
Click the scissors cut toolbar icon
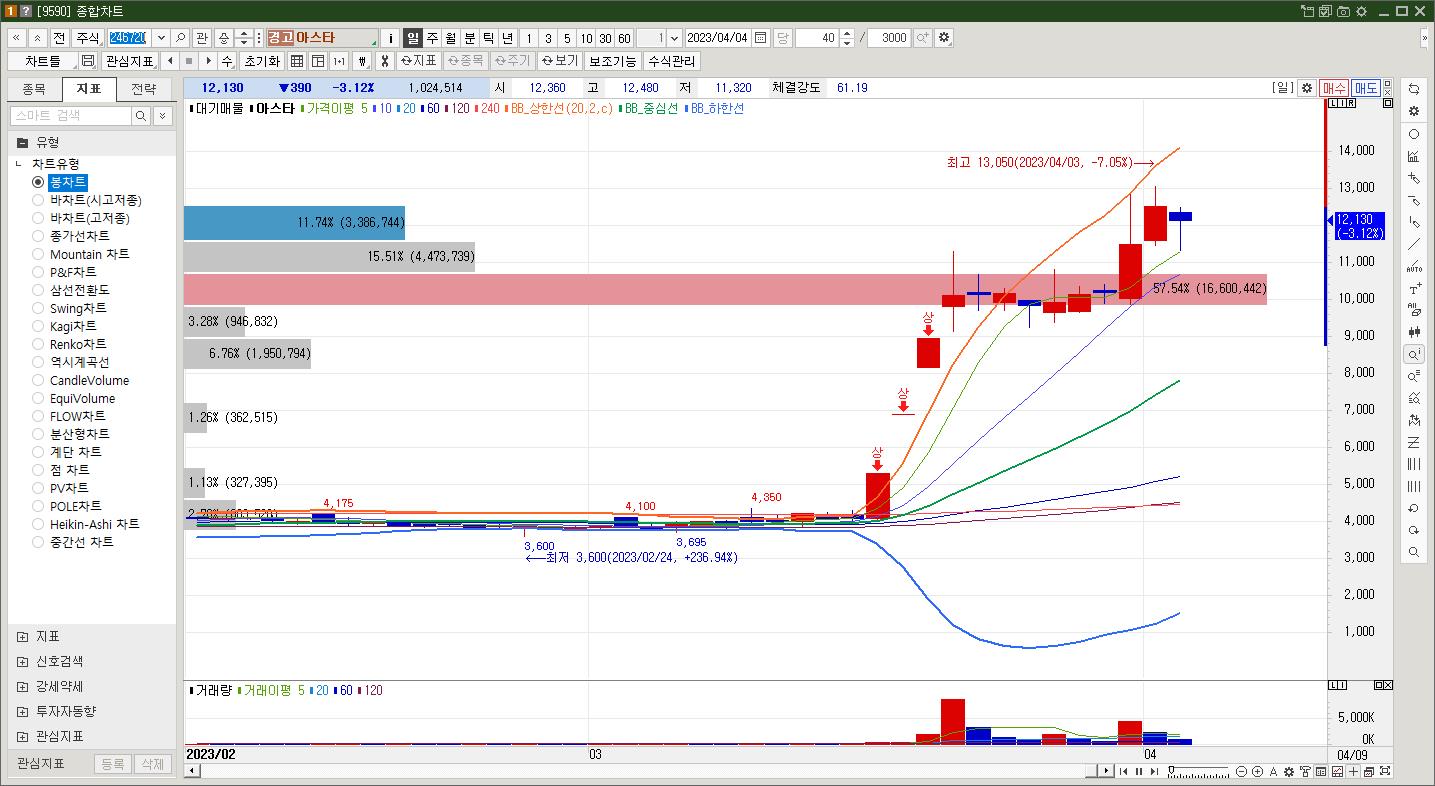pos(383,61)
